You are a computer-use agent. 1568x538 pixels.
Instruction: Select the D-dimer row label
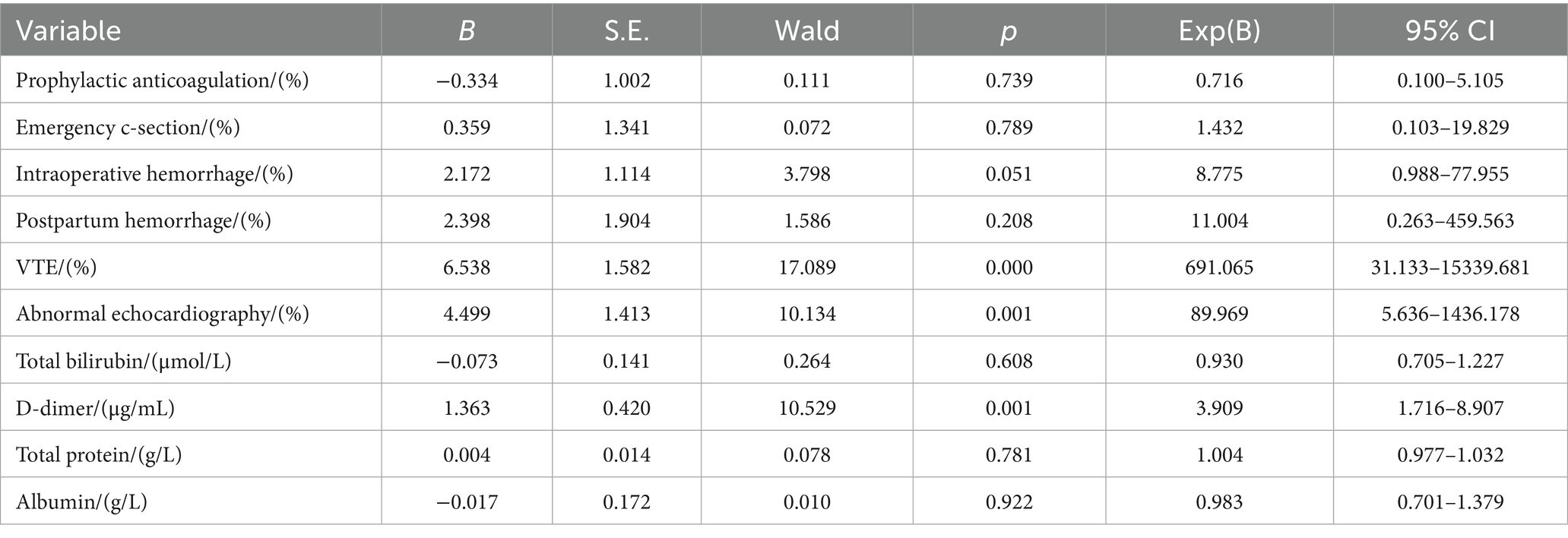[95, 408]
